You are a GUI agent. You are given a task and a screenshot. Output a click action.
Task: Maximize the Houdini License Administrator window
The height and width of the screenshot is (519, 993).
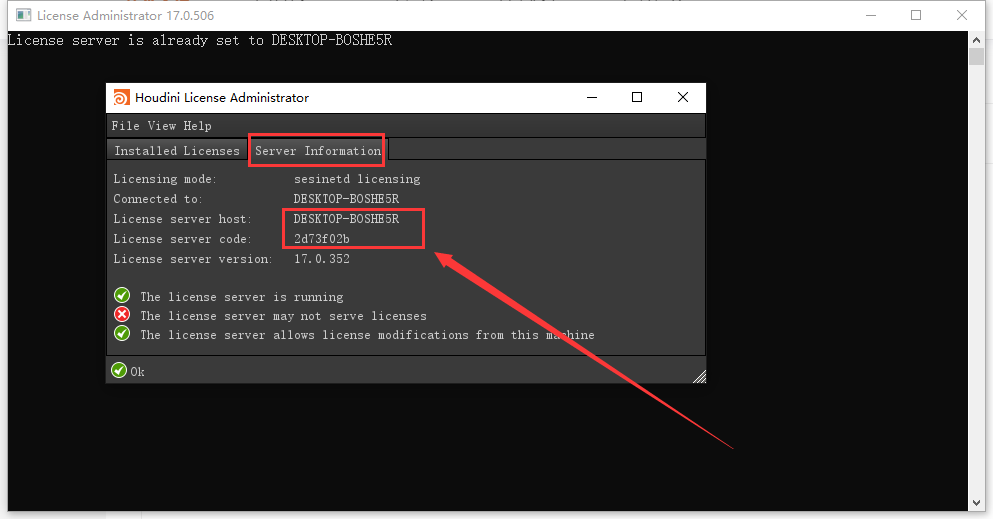(637, 97)
